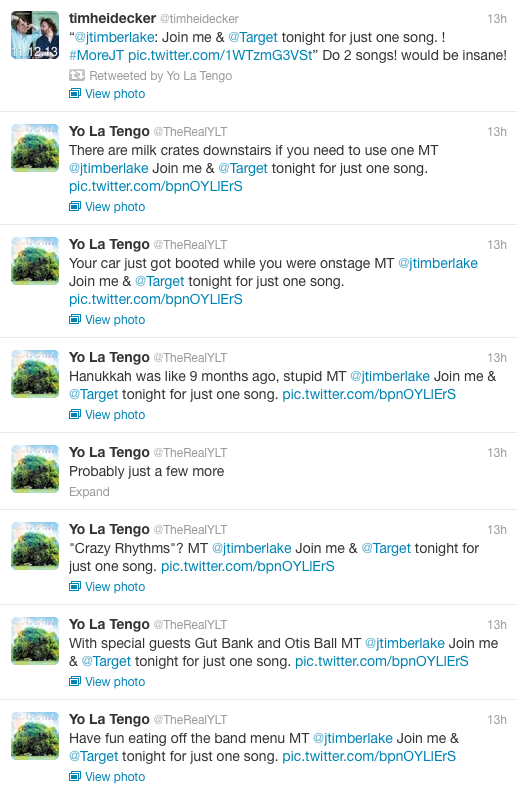Click the retweet icon beside Retweeted by Yo La Tengo

tap(77, 76)
